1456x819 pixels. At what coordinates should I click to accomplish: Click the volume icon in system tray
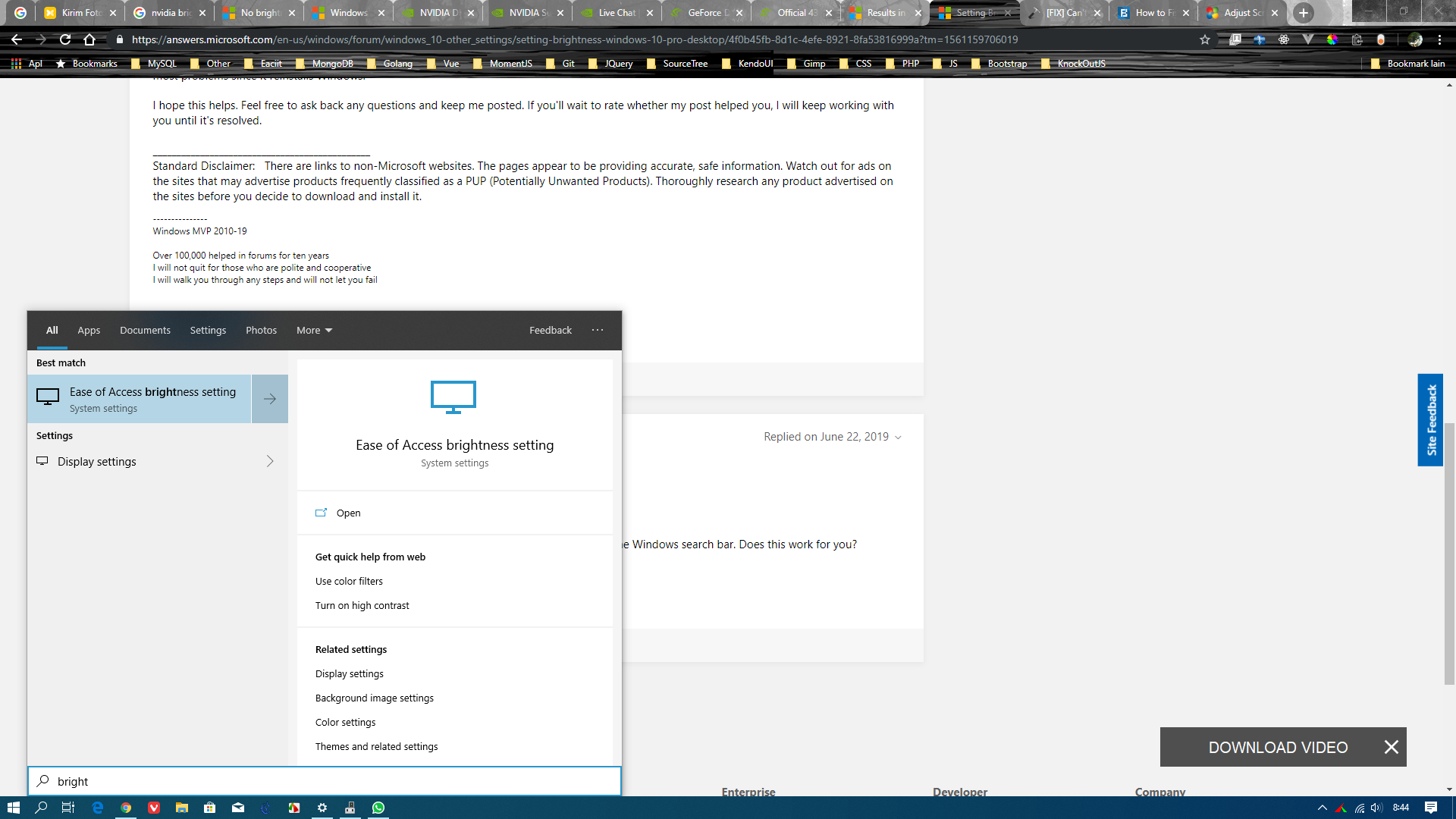[x=1376, y=808]
